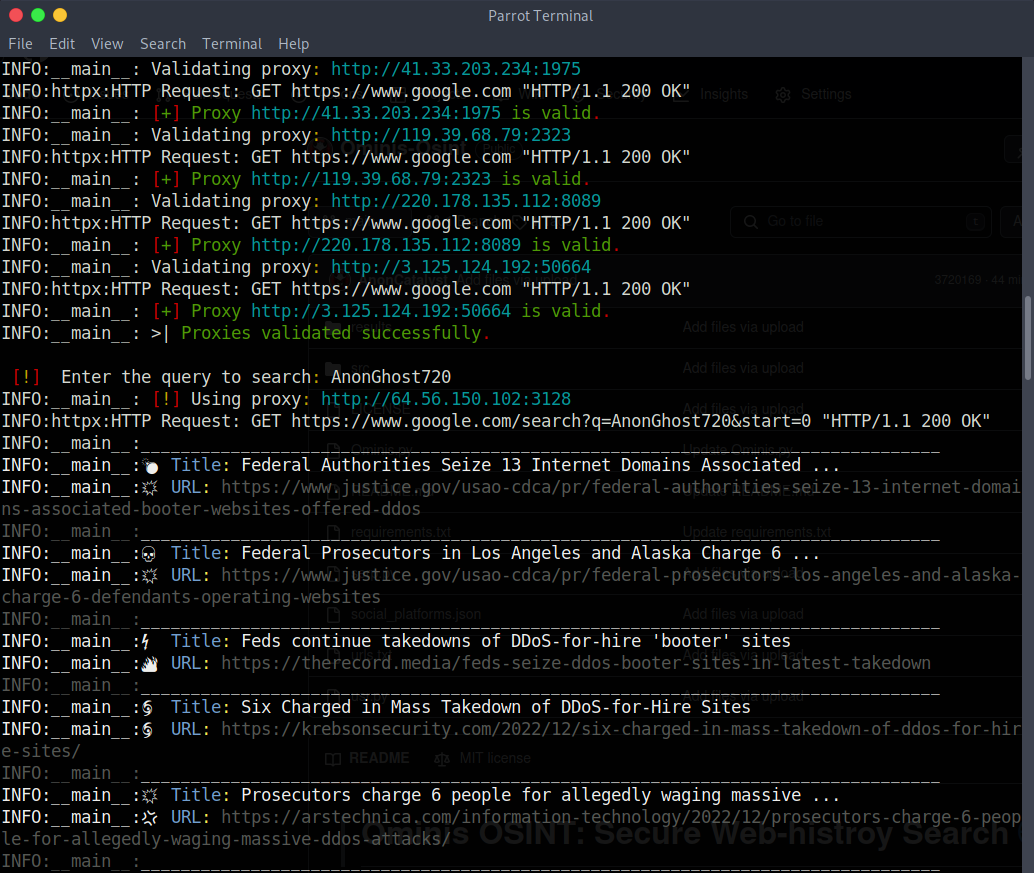This screenshot has height=873, width=1034.
Task: Click the red close window button
Action: [x=16, y=15]
